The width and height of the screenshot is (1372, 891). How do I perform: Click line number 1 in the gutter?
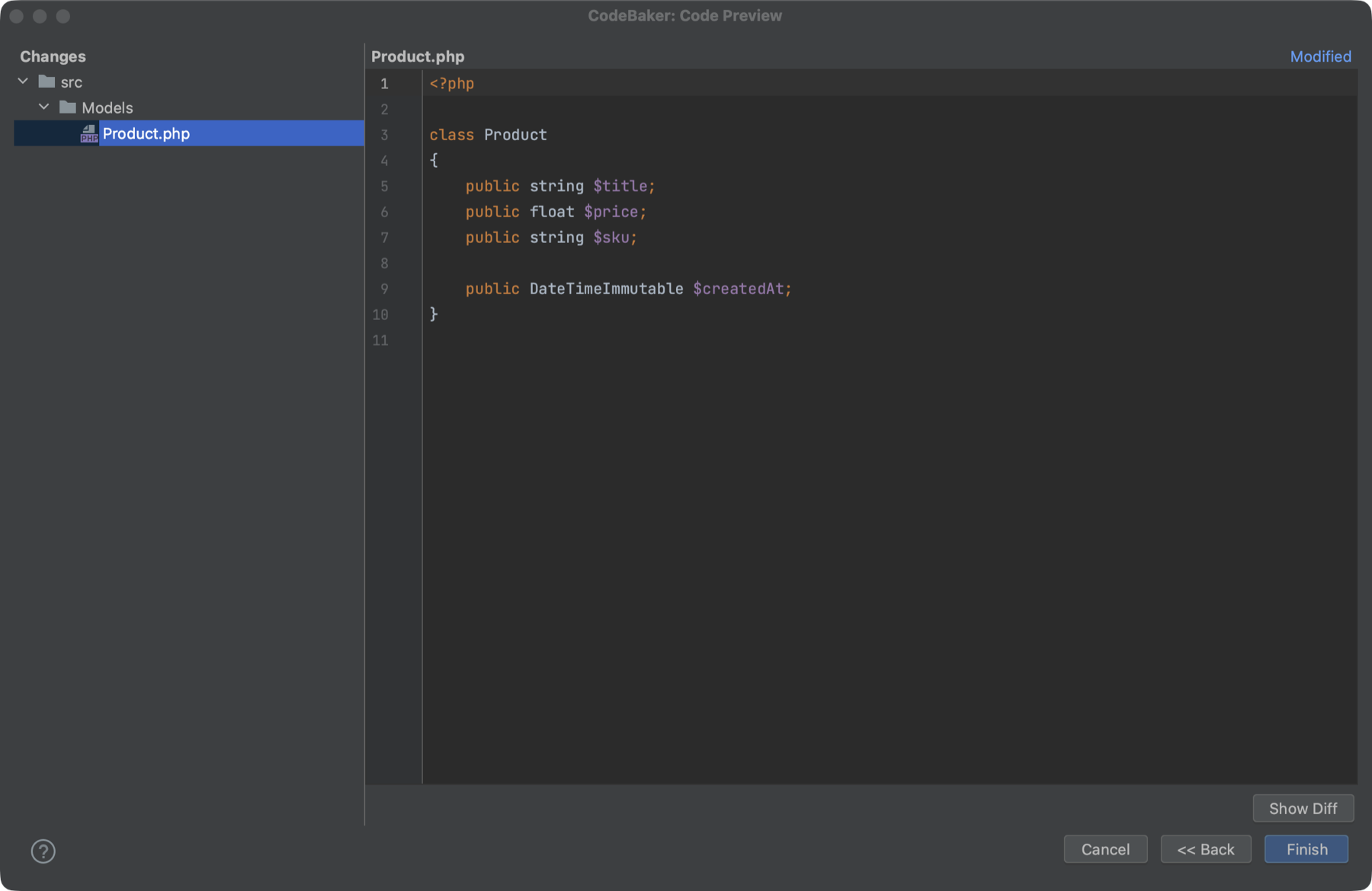(x=384, y=84)
